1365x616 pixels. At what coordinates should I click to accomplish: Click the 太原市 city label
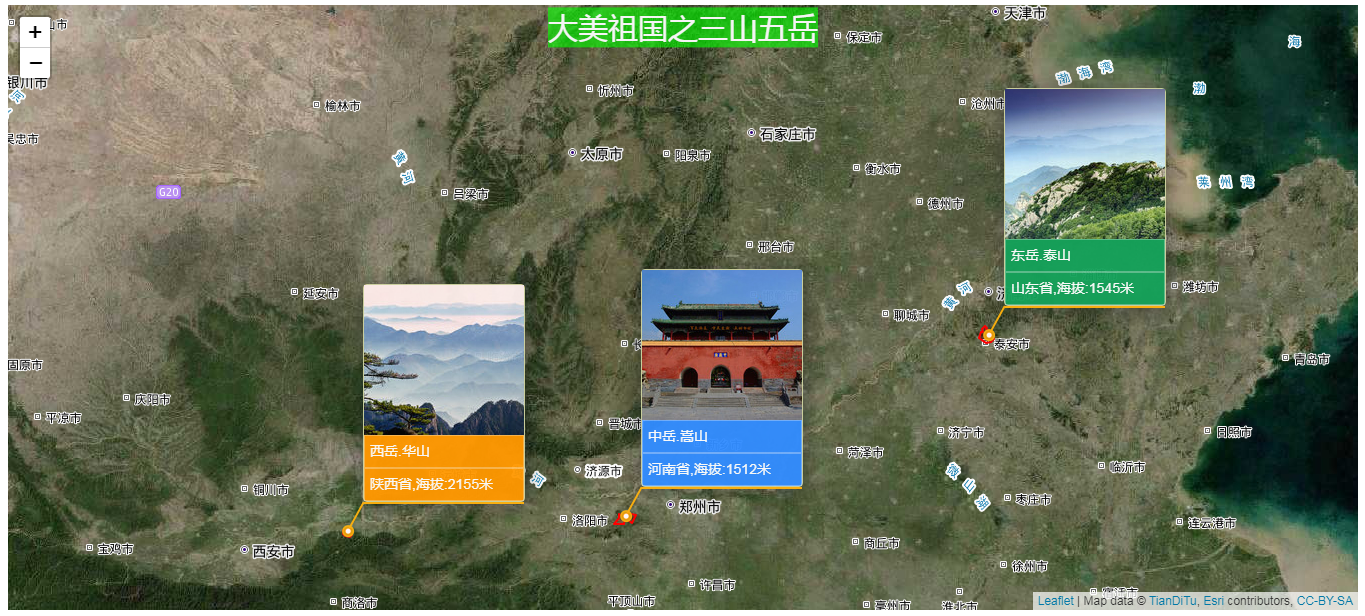(x=601, y=154)
